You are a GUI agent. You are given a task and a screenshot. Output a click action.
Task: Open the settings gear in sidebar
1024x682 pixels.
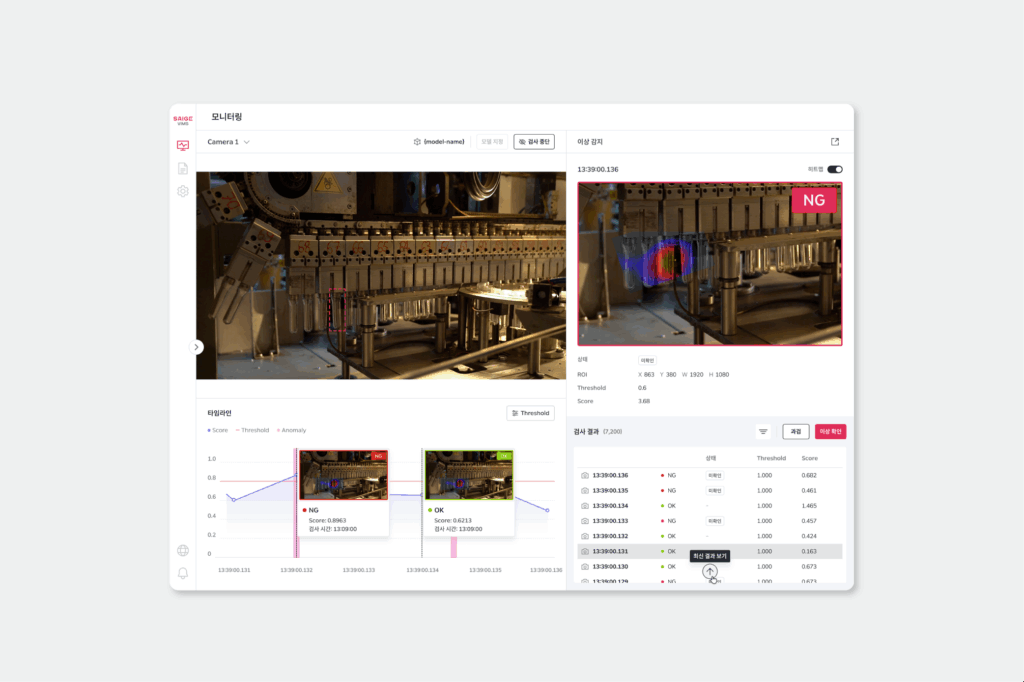[x=183, y=191]
